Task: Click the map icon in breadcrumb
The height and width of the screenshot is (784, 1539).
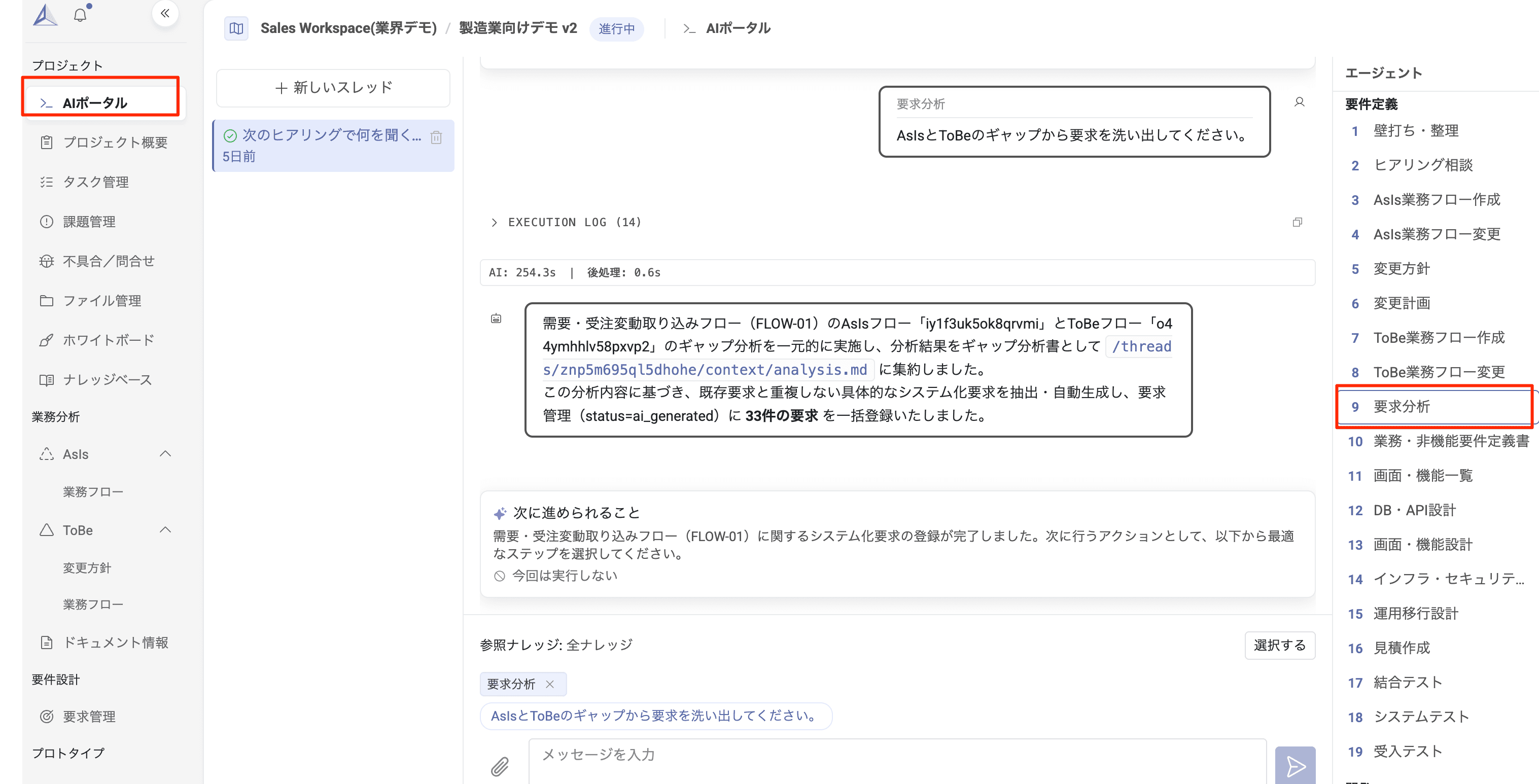Action: (236, 28)
